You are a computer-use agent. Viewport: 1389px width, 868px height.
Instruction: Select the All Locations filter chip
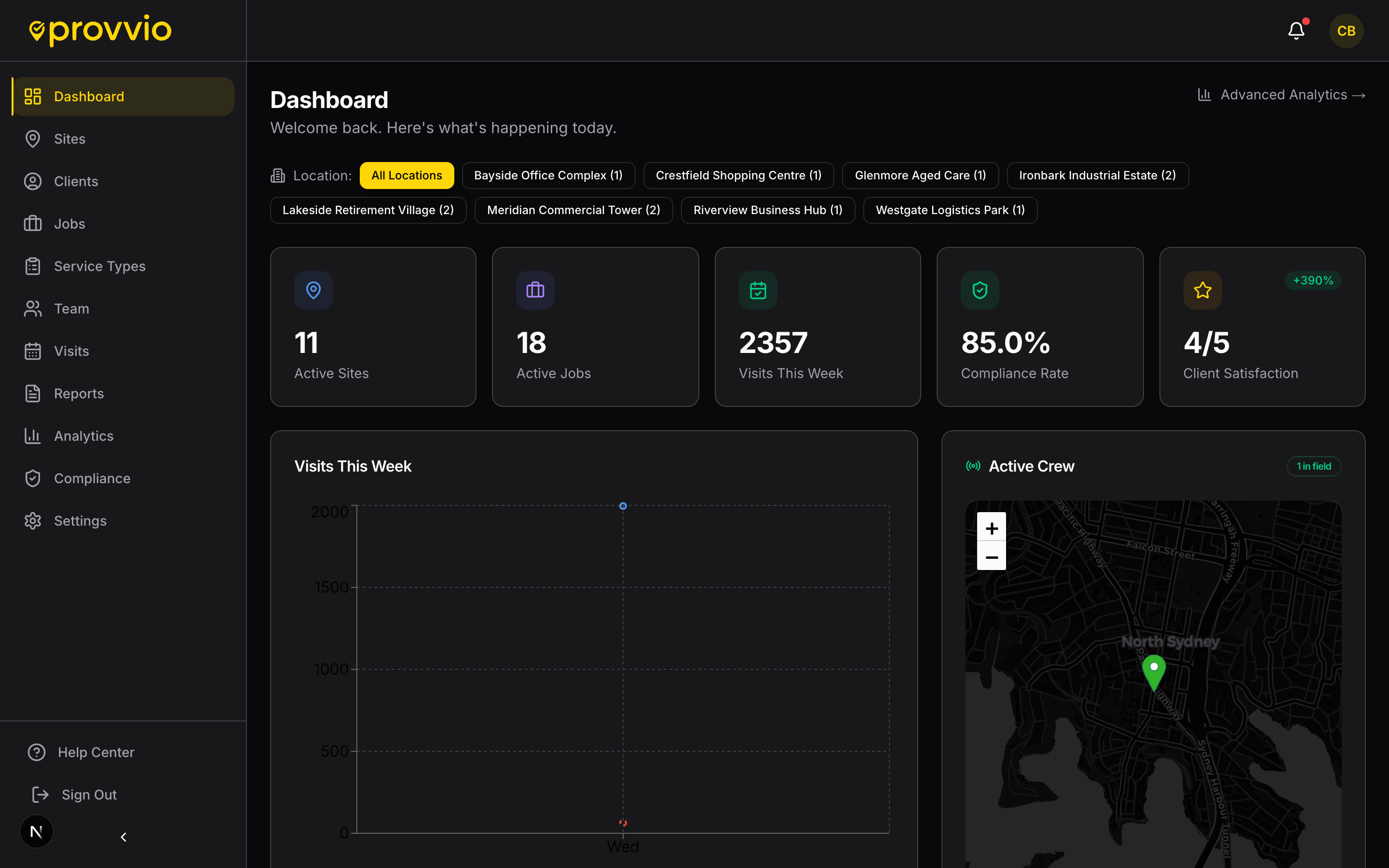(407, 175)
